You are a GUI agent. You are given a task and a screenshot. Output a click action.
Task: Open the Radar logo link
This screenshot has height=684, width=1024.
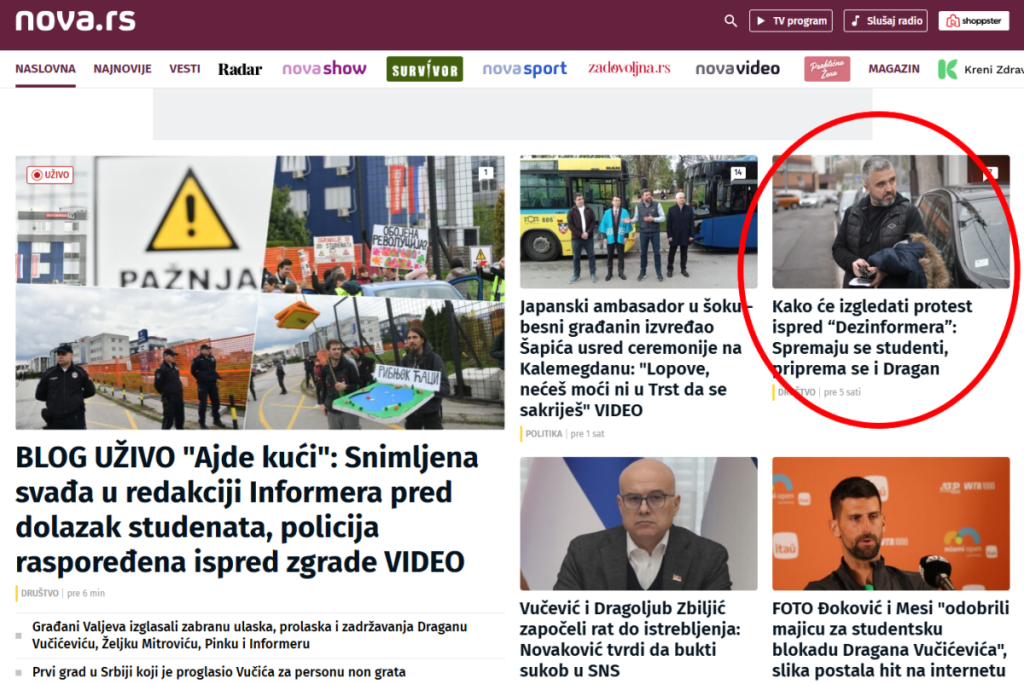click(240, 69)
